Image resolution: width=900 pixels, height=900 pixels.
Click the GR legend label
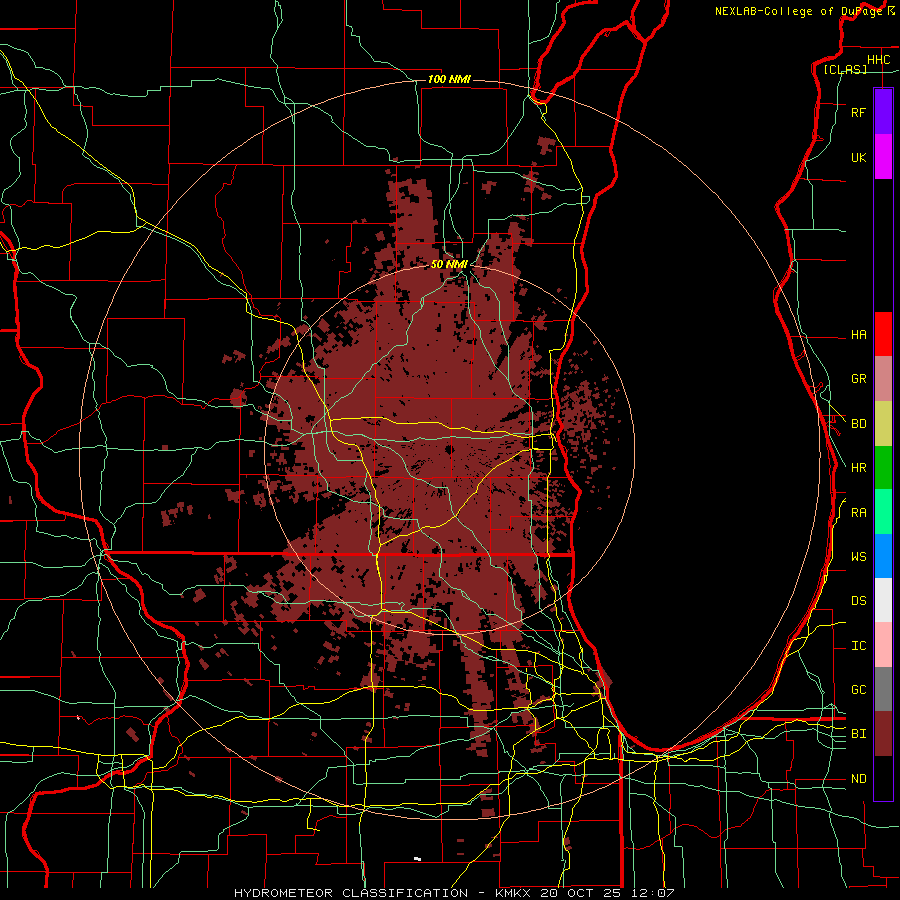click(858, 379)
